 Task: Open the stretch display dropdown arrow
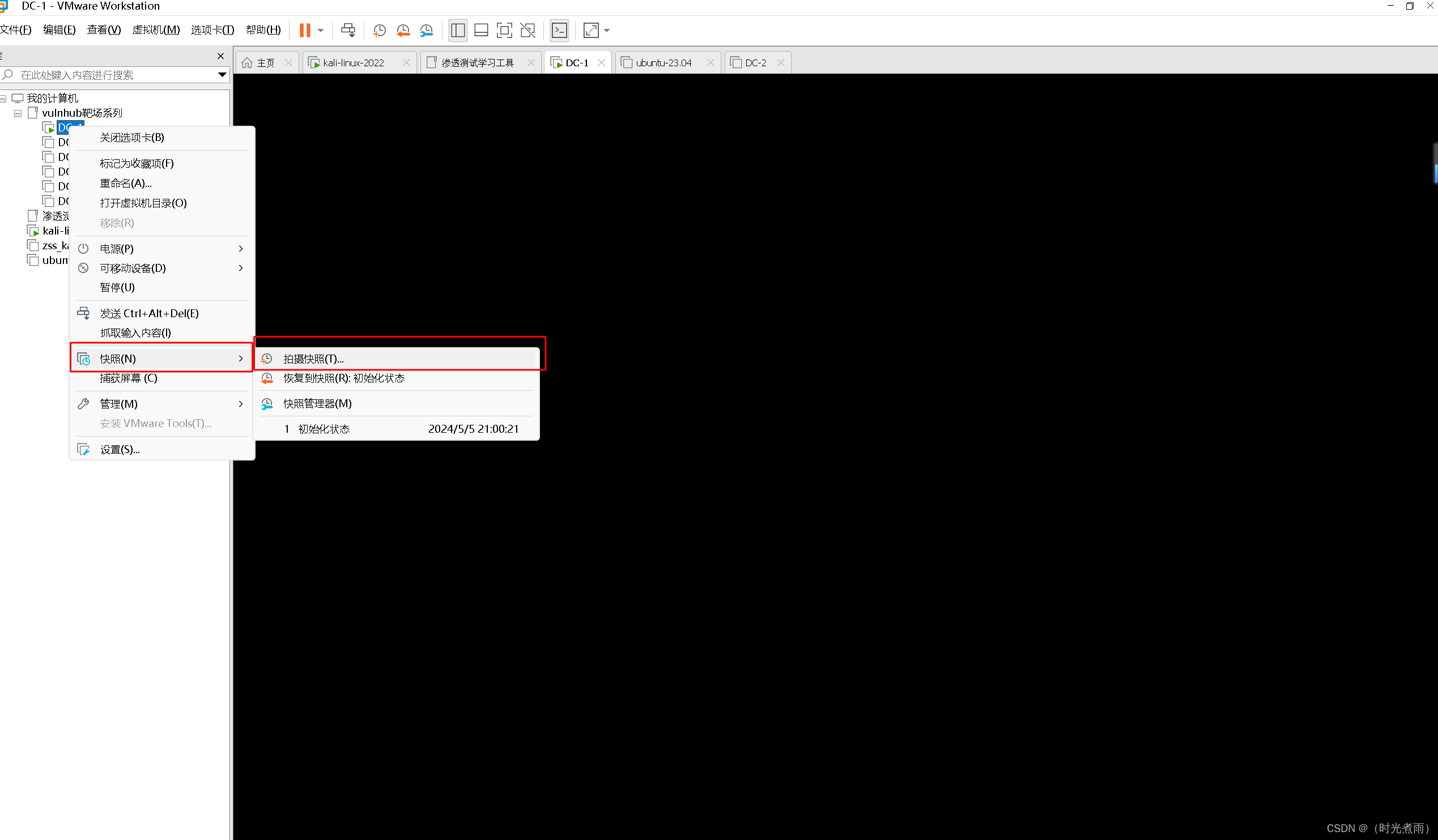[607, 31]
